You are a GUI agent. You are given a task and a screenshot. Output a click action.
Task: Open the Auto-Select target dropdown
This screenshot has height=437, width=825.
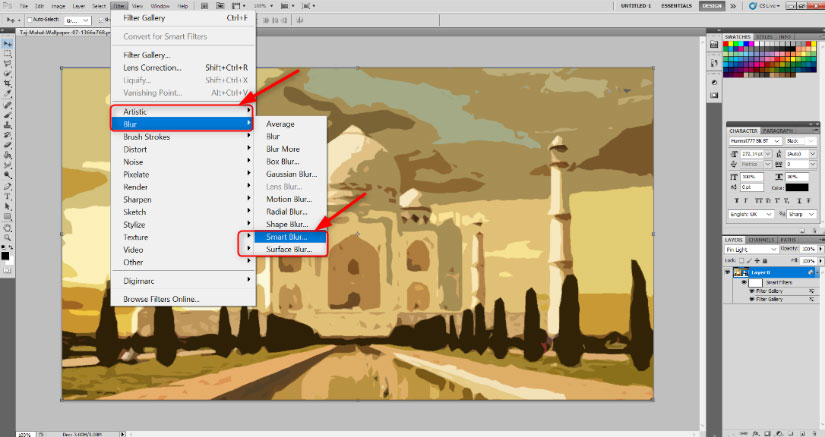pos(77,21)
